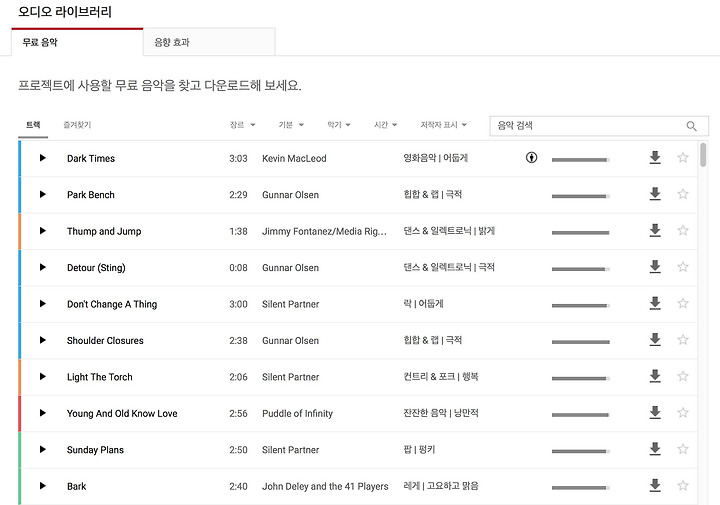Image resolution: width=720 pixels, height=505 pixels.
Task: Click the 음악 검색 search field
Action: point(585,126)
